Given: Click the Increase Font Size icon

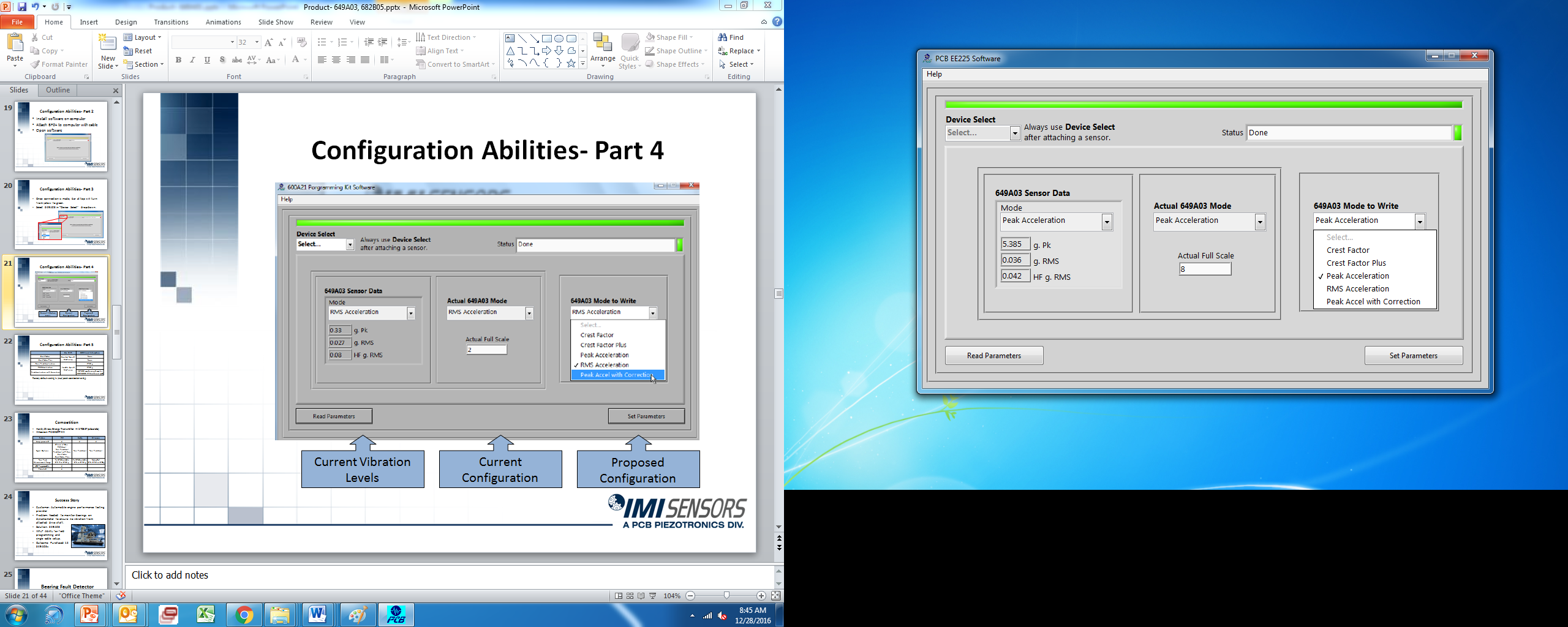Looking at the screenshot, I should (x=268, y=42).
